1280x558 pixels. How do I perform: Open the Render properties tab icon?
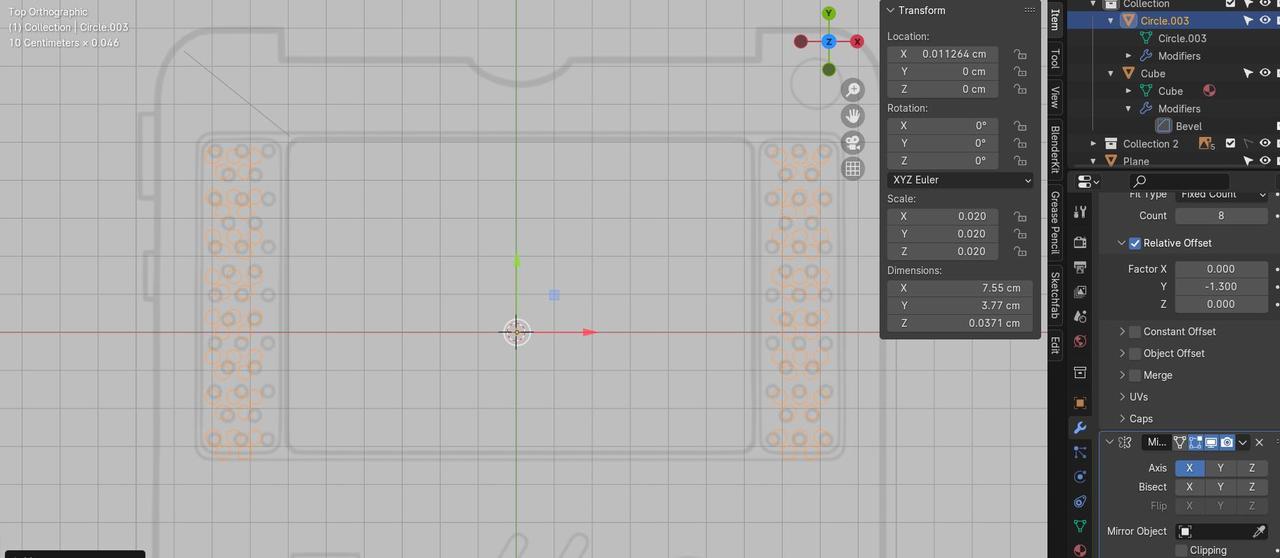1080,242
